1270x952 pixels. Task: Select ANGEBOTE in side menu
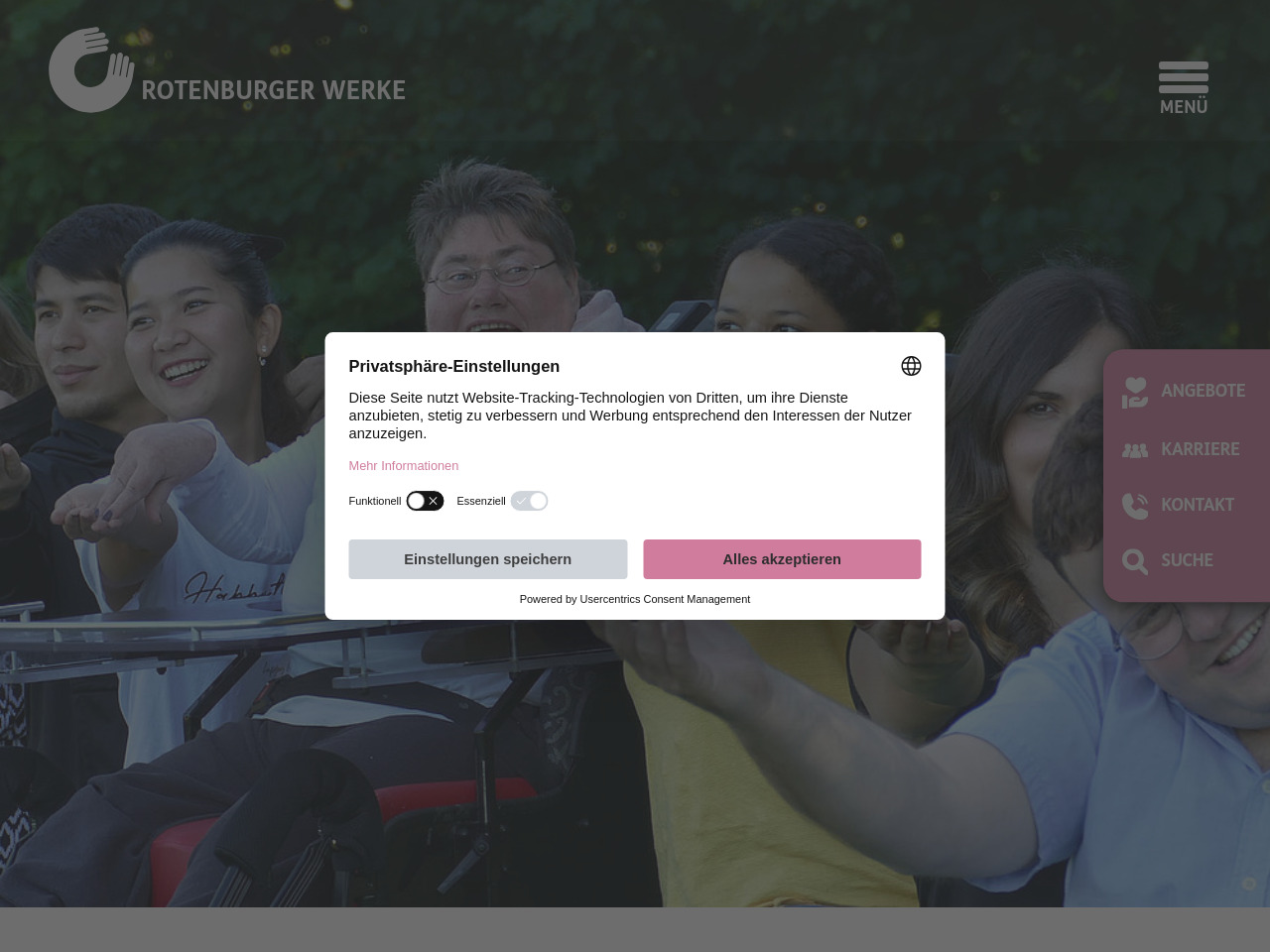tap(1203, 391)
